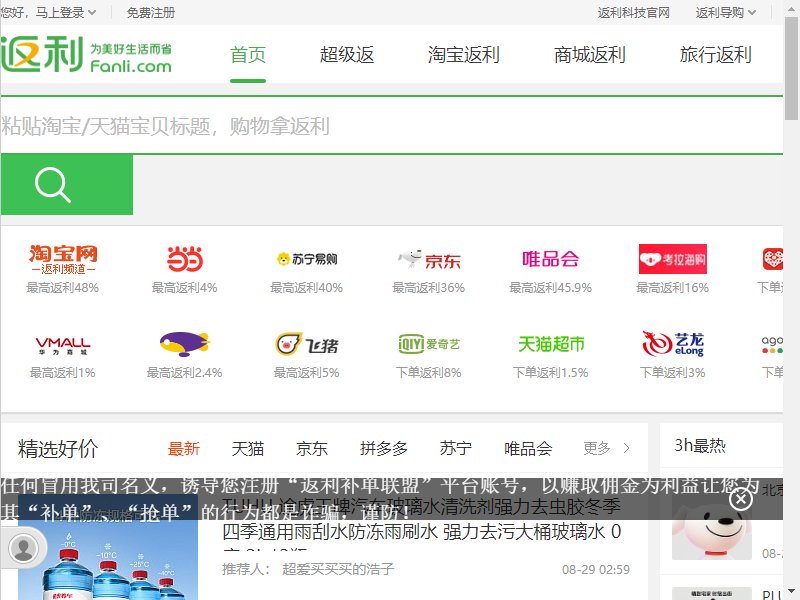Viewport: 800px width, 600px height.
Task: Open the Dangdang store logo
Action: coord(185,259)
